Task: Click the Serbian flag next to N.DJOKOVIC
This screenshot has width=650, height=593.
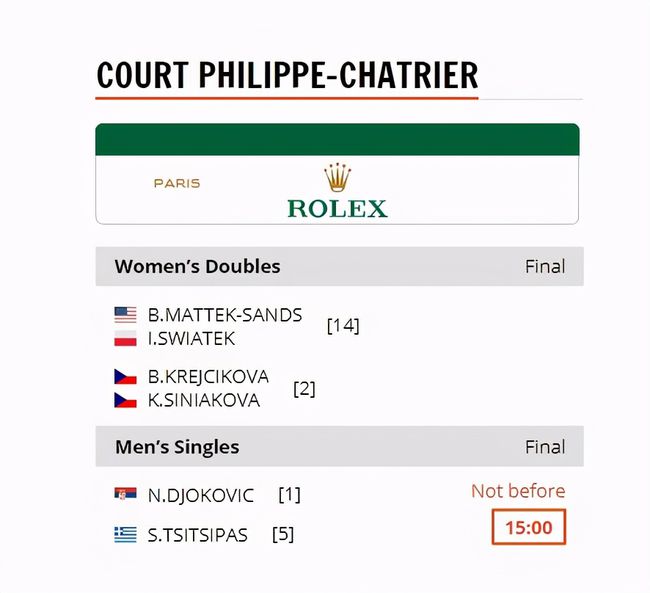Action: (x=125, y=495)
